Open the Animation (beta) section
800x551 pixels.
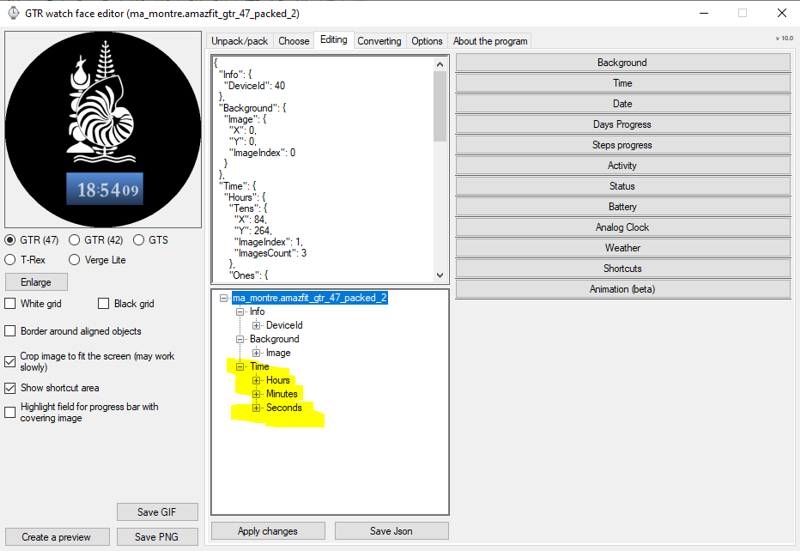(x=622, y=289)
